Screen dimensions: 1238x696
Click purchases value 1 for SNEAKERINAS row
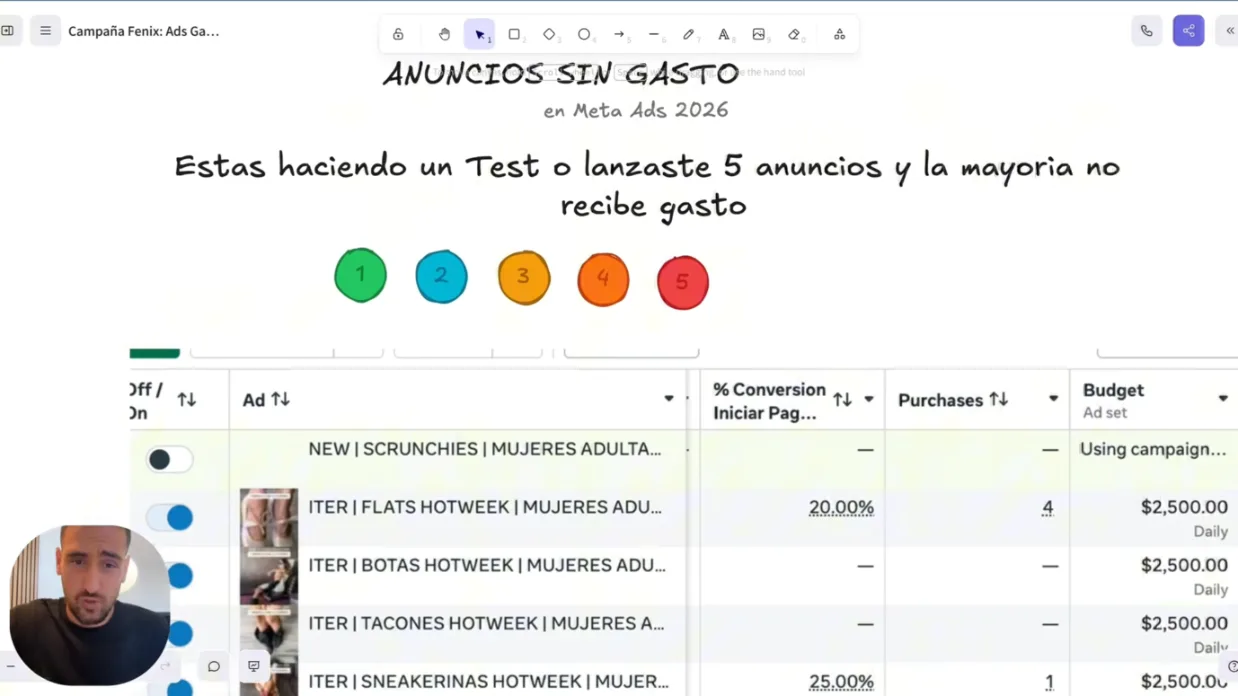1049,682
